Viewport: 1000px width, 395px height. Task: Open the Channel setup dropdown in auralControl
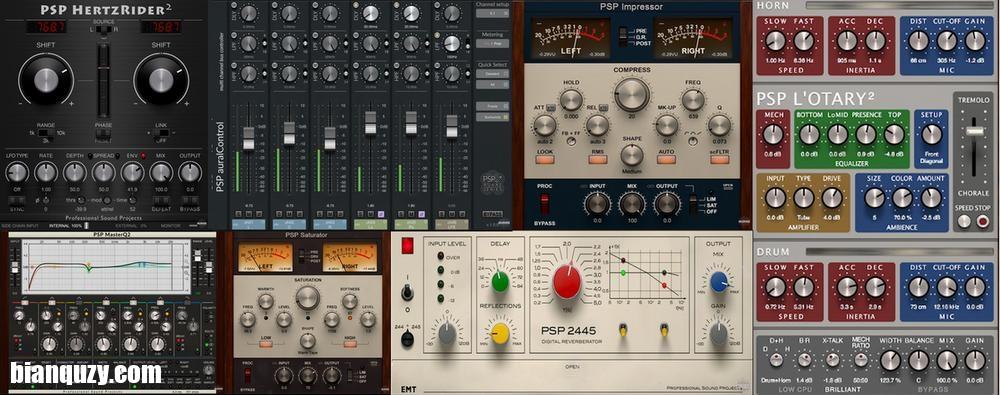(x=492, y=13)
